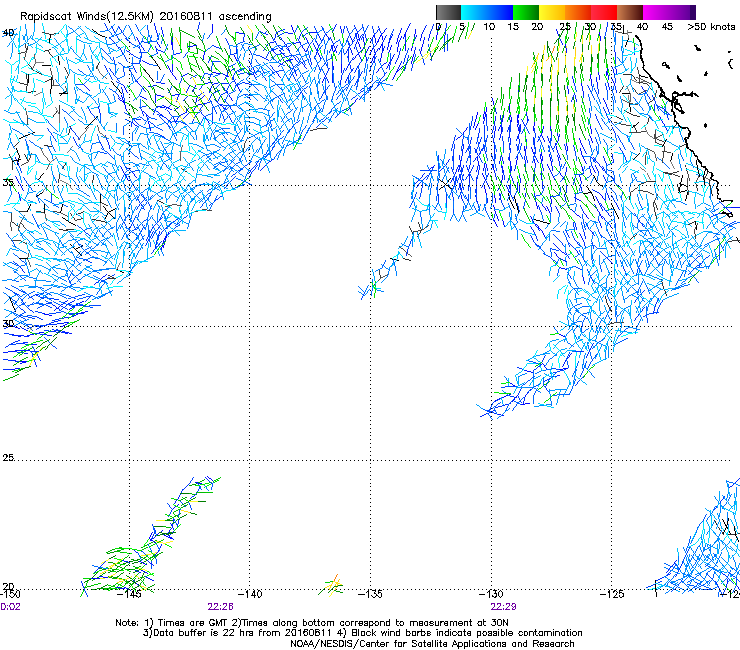
Task: Click the latitude label '25' on the left axis
Action: click(x=8, y=457)
